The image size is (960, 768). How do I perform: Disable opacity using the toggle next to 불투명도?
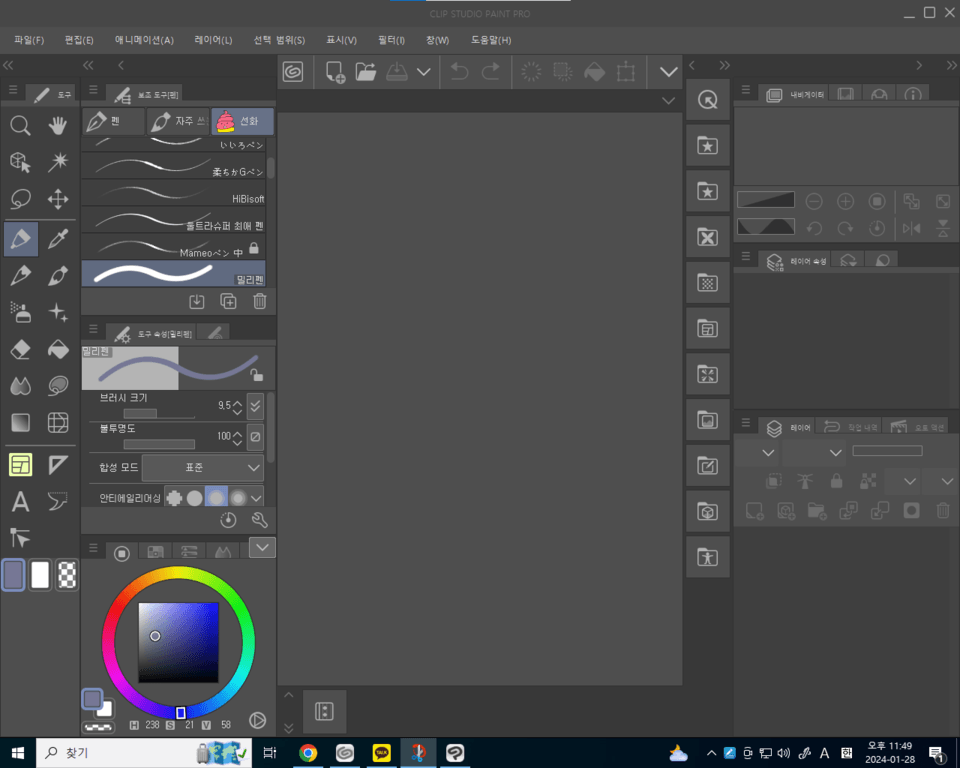255,437
